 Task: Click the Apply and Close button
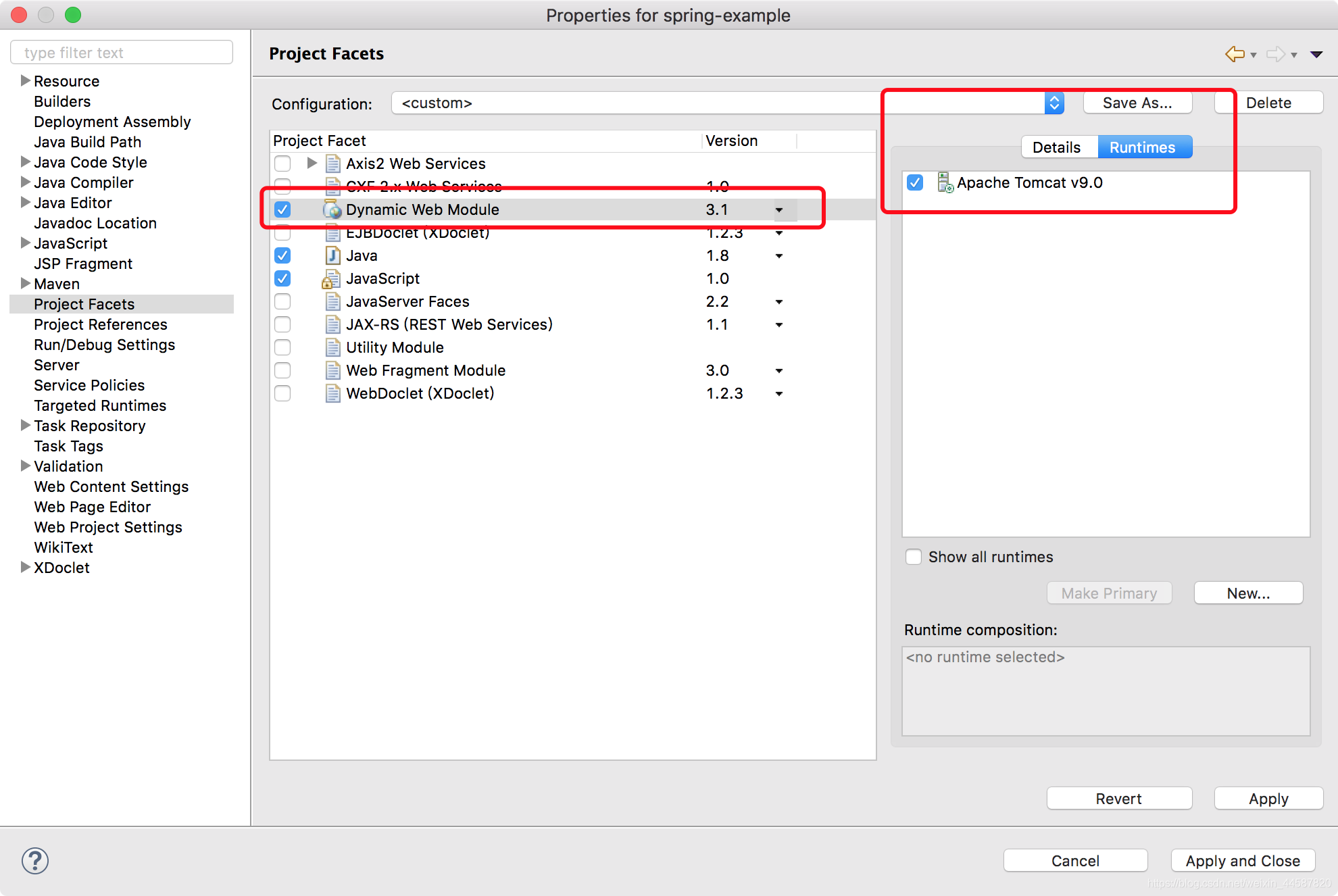pos(1243,861)
